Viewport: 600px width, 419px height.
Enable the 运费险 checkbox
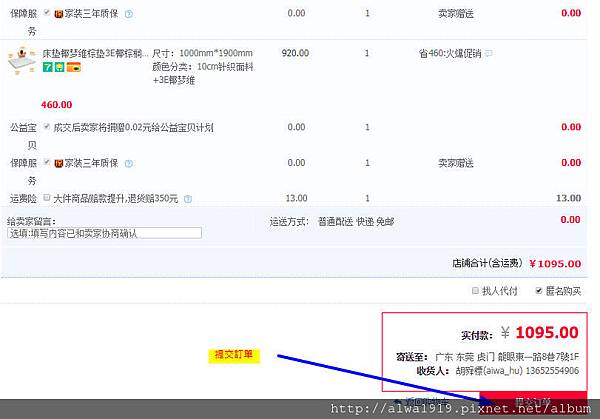point(47,197)
